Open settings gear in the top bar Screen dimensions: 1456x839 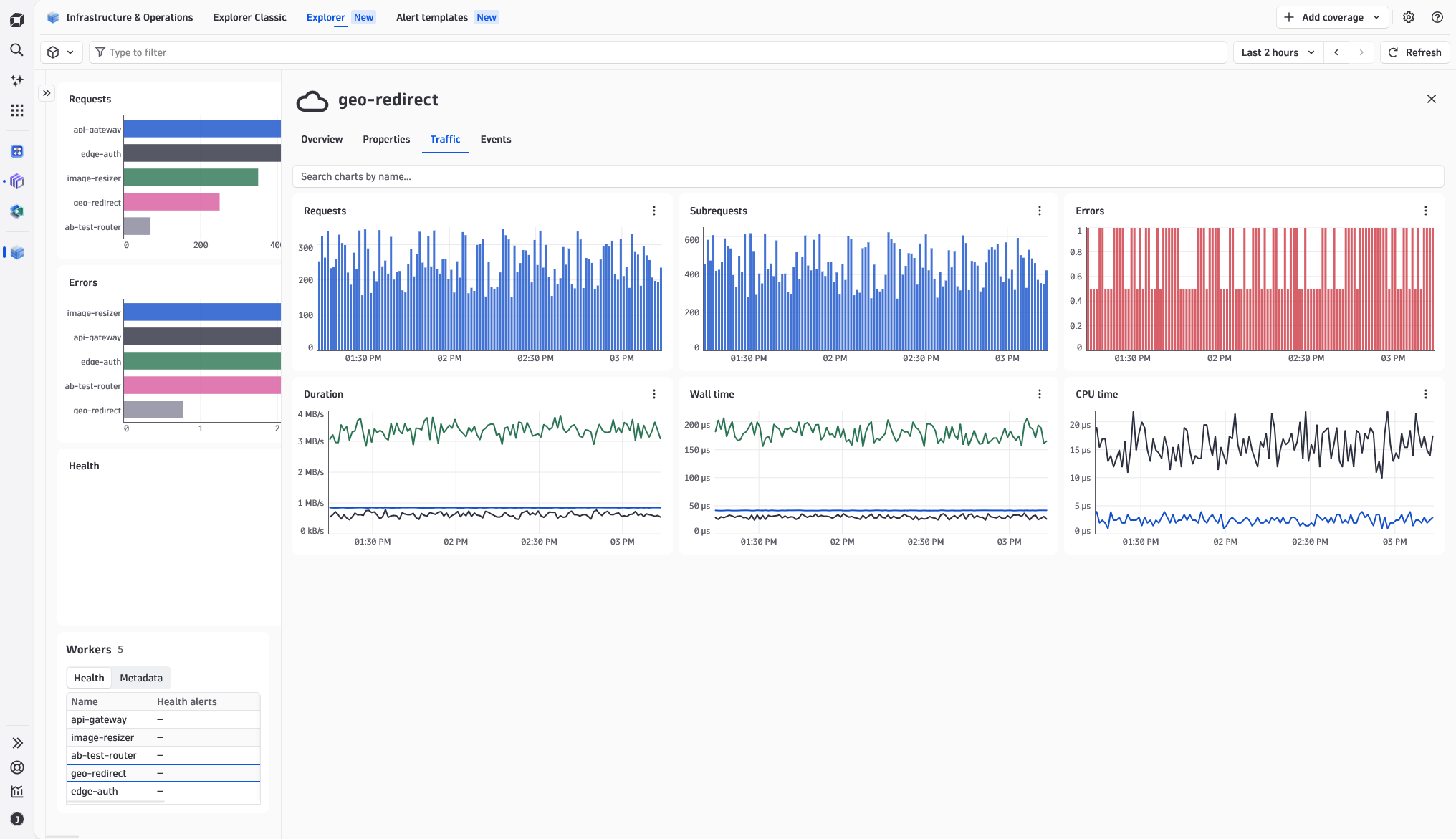[1409, 17]
